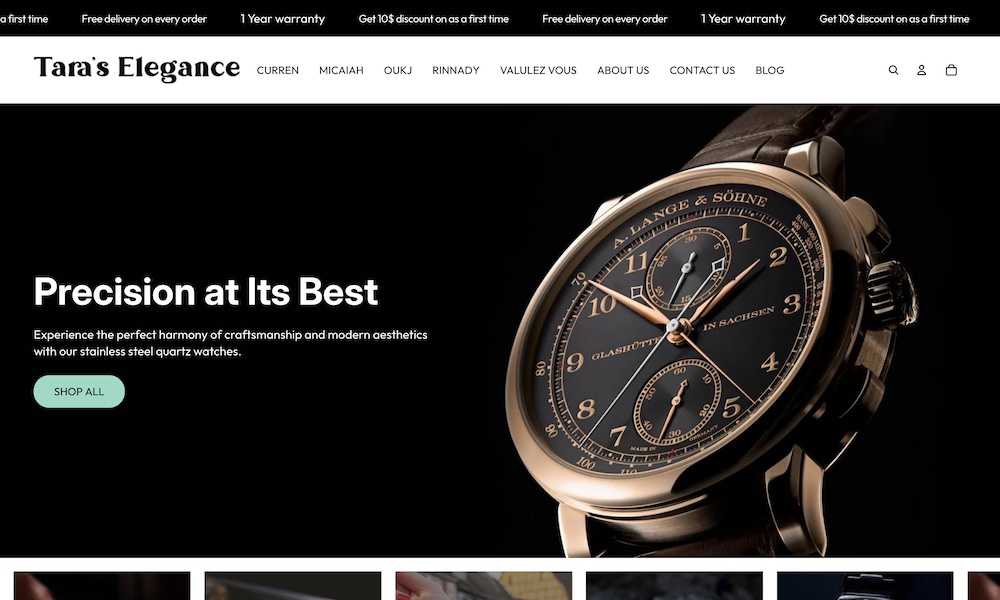Navigate to the BLOG page
This screenshot has height=600, width=1000.
point(770,70)
